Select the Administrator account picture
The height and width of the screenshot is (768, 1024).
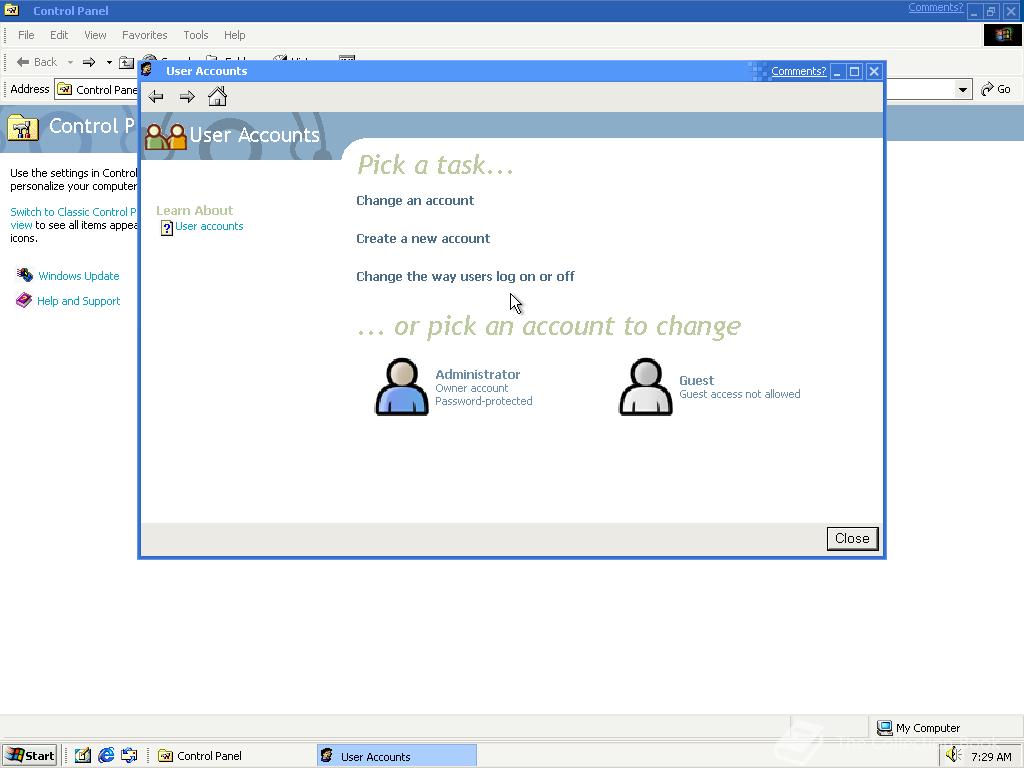point(402,387)
